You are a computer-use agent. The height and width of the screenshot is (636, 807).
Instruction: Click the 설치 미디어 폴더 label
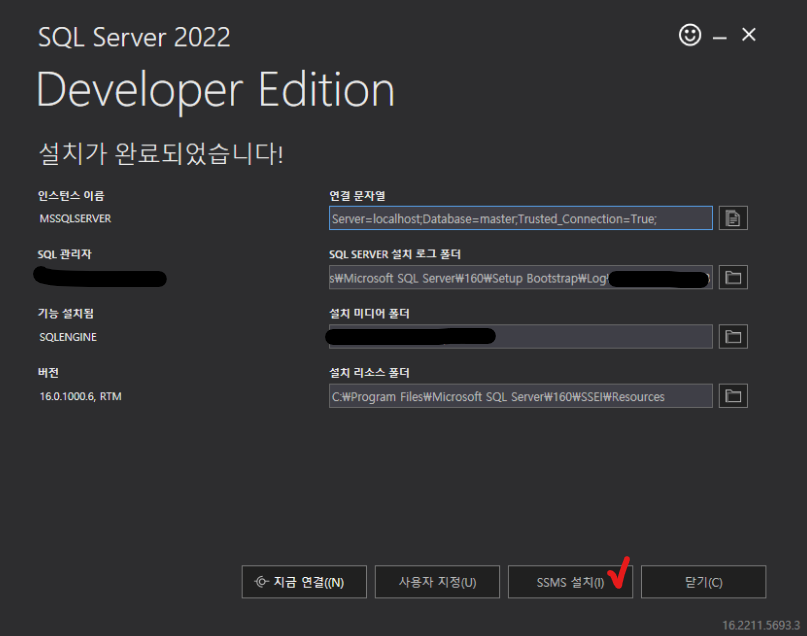(369, 313)
